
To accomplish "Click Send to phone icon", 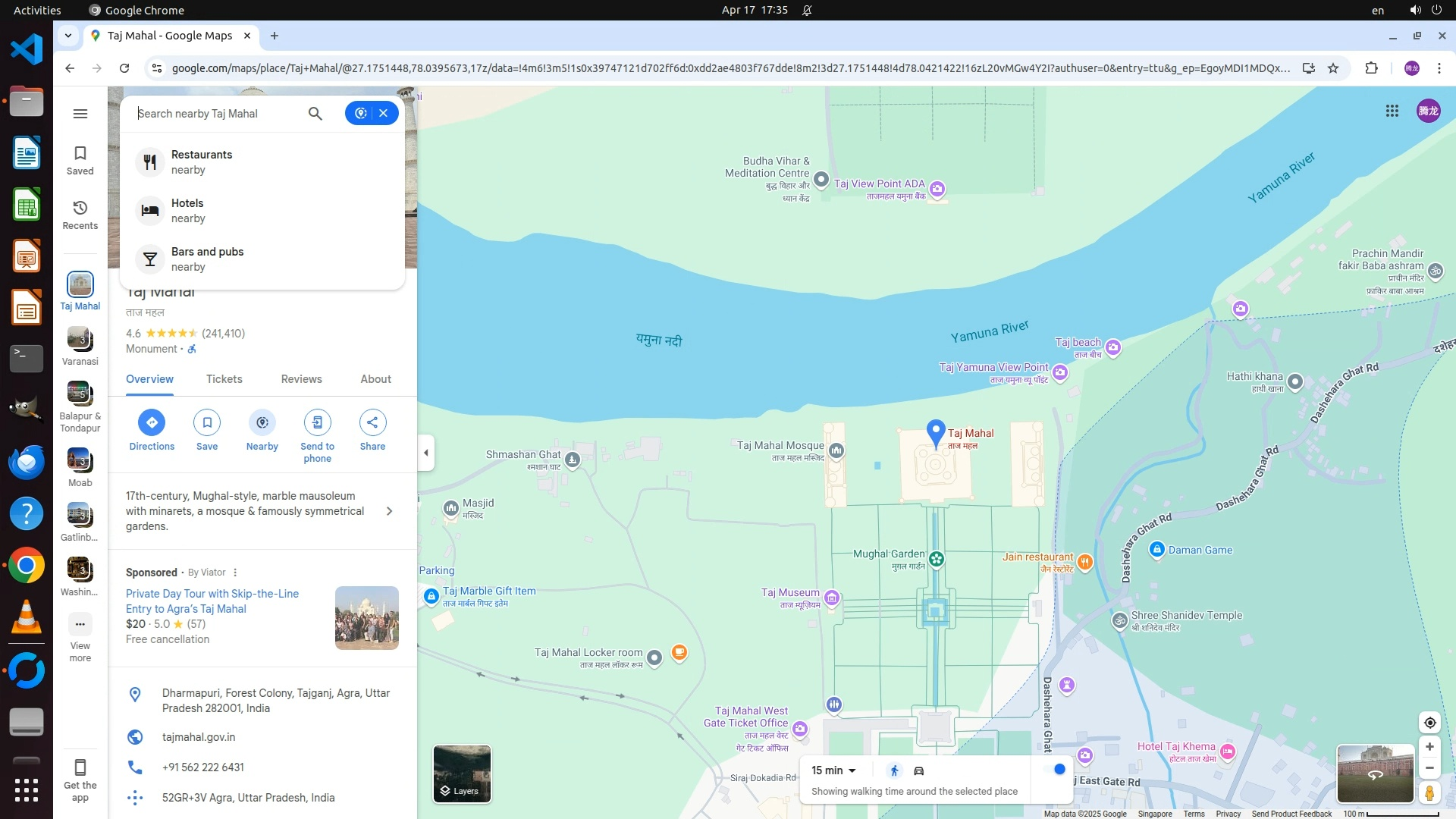I will (x=317, y=422).
